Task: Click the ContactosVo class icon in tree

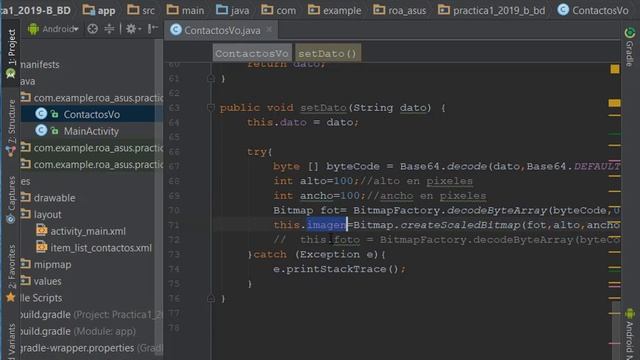Action: tap(41, 114)
